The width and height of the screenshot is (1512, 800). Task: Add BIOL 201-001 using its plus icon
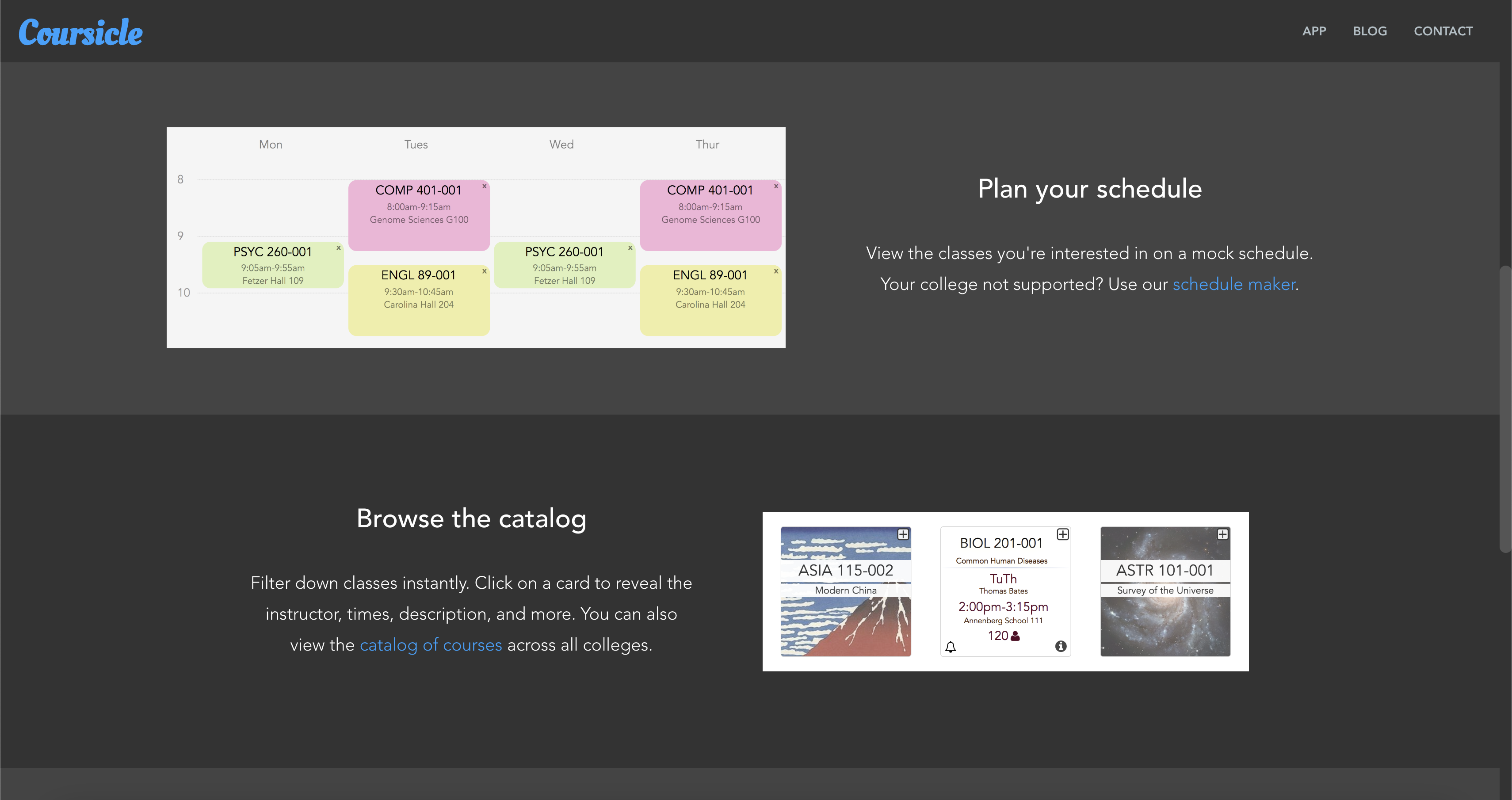coord(1062,534)
